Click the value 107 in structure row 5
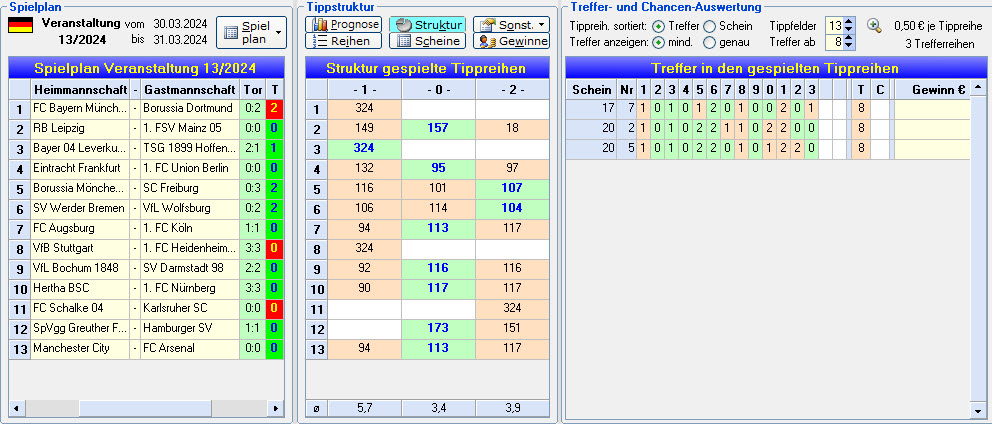Image resolution: width=992 pixels, height=424 pixels. [512, 188]
